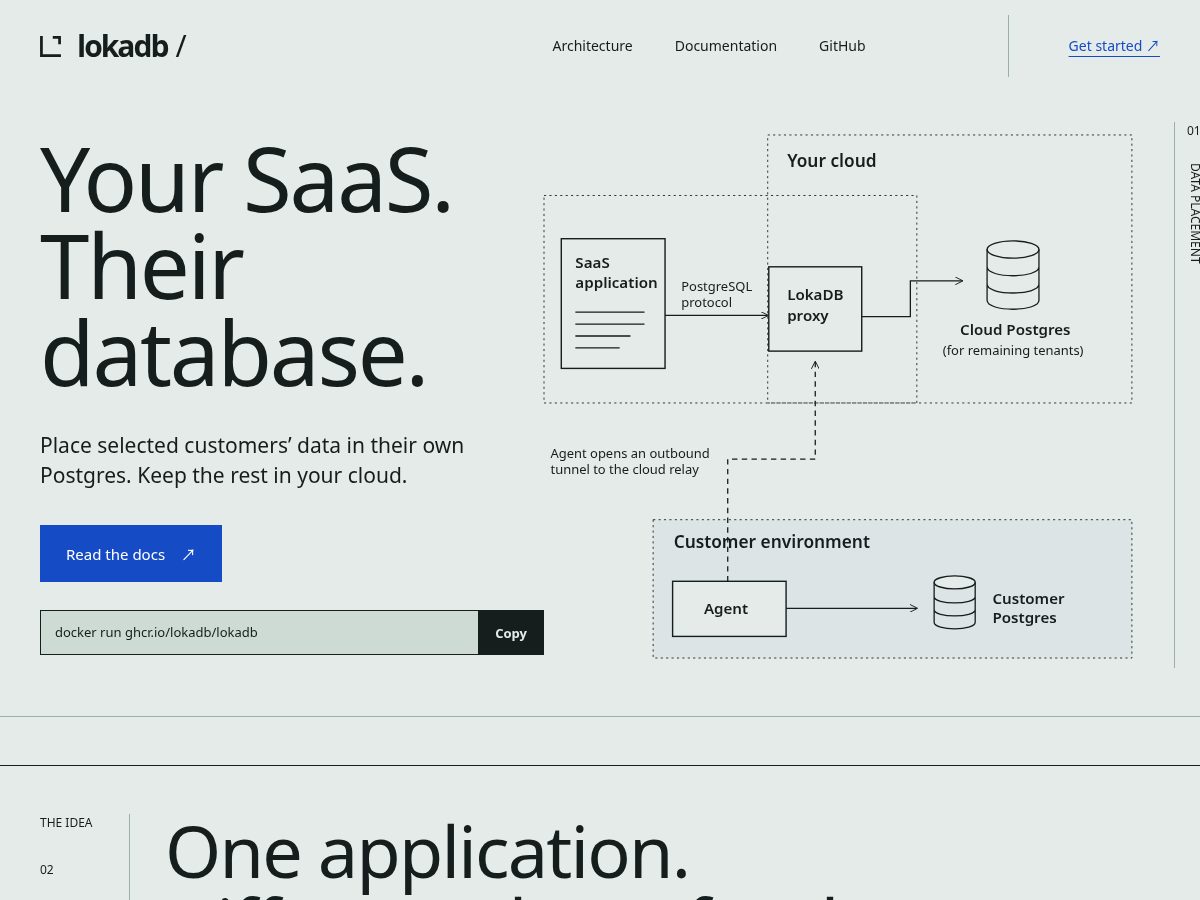Click 'THE IDEA' section label
The height and width of the screenshot is (900, 1200).
66,823
